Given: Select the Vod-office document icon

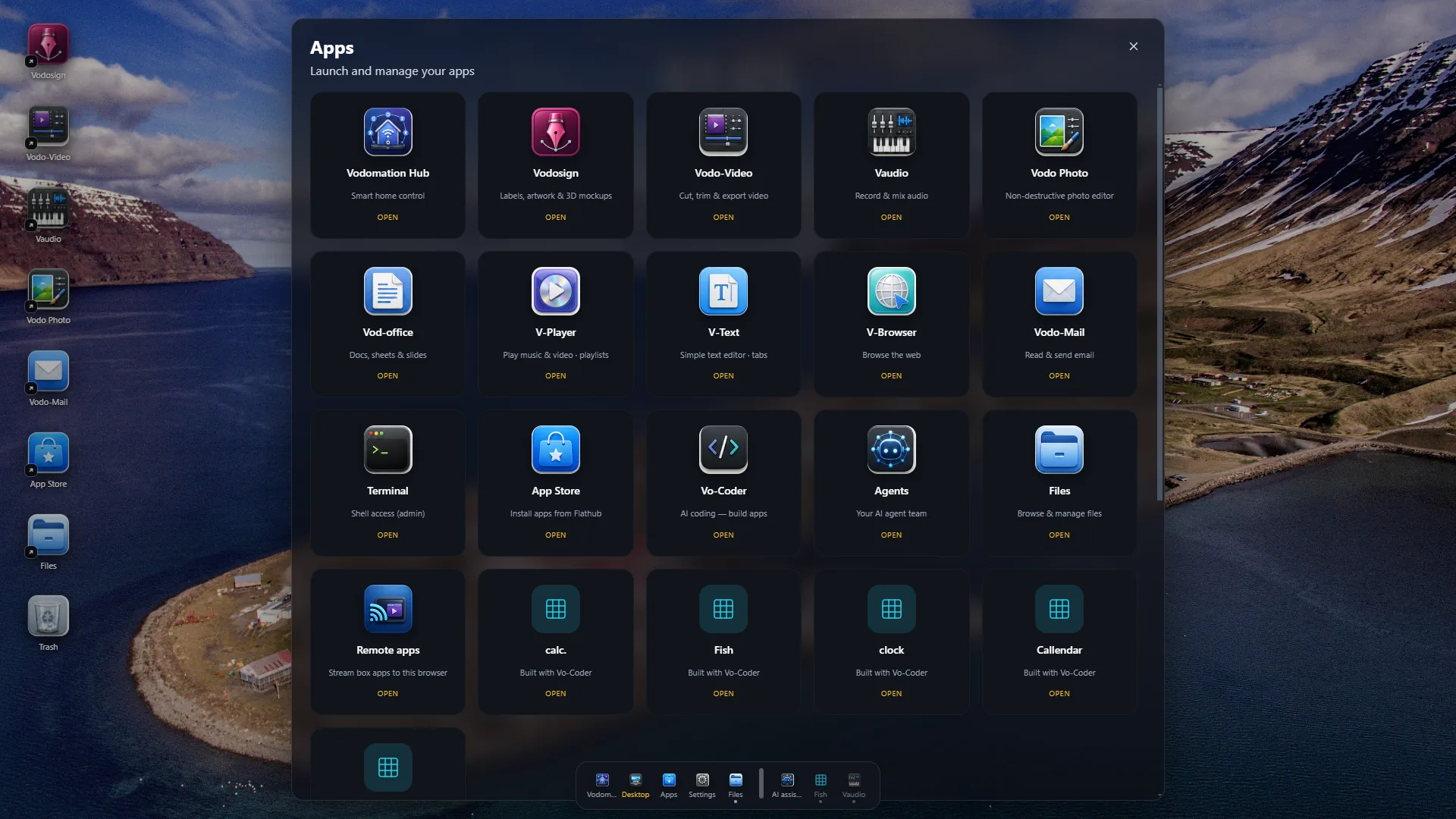Looking at the screenshot, I should [x=388, y=291].
